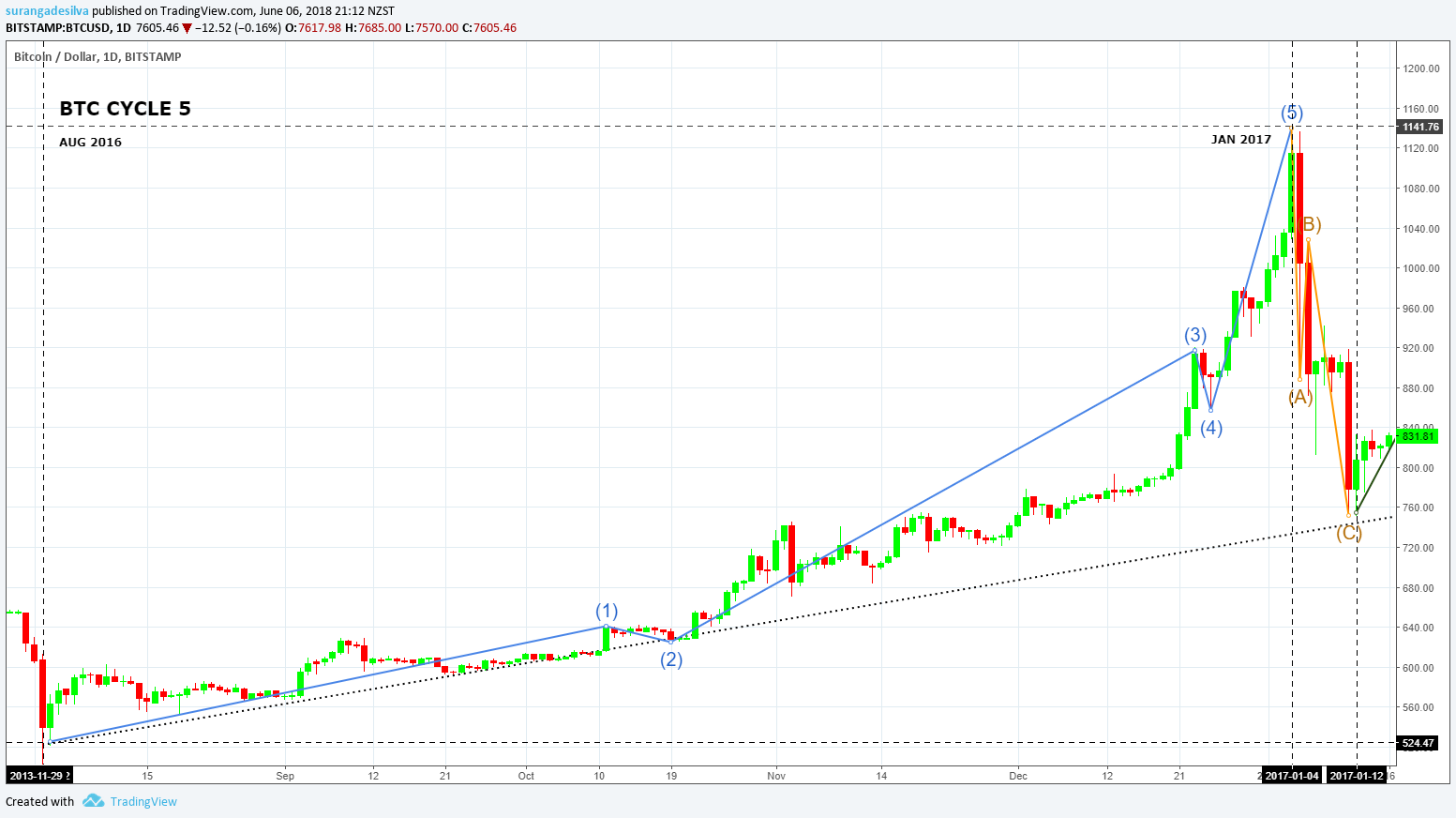Screen dimensions: 1456x818
Task: Click the open value O:7617.98
Action: pyautogui.click(x=313, y=28)
